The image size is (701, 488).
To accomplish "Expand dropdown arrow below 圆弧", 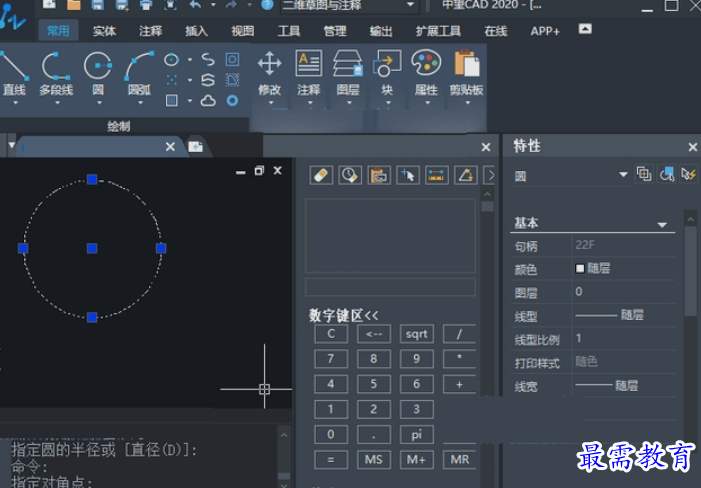I will coord(140,103).
